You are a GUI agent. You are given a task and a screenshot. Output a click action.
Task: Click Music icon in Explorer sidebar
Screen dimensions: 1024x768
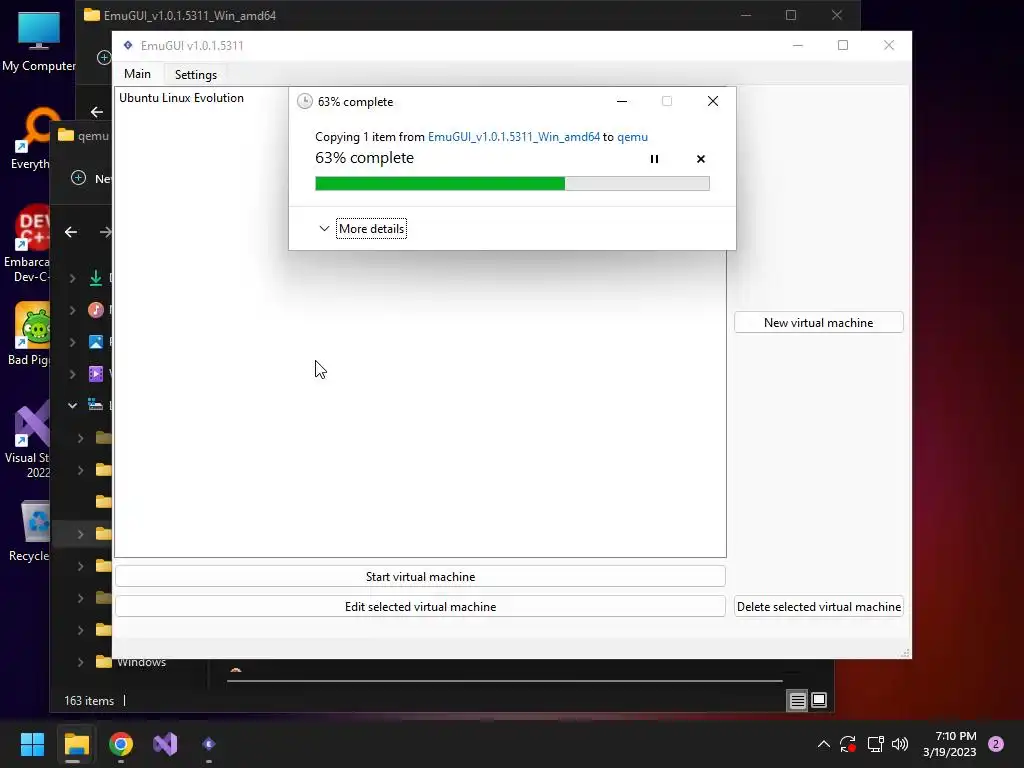[x=96, y=310]
